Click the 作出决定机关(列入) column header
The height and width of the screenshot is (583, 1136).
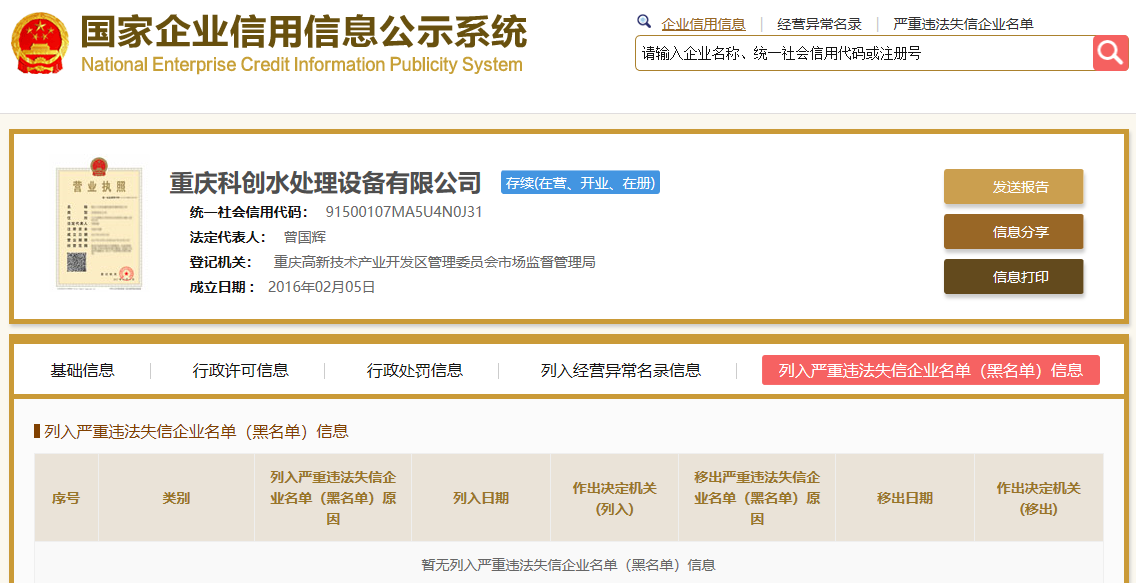(x=614, y=498)
